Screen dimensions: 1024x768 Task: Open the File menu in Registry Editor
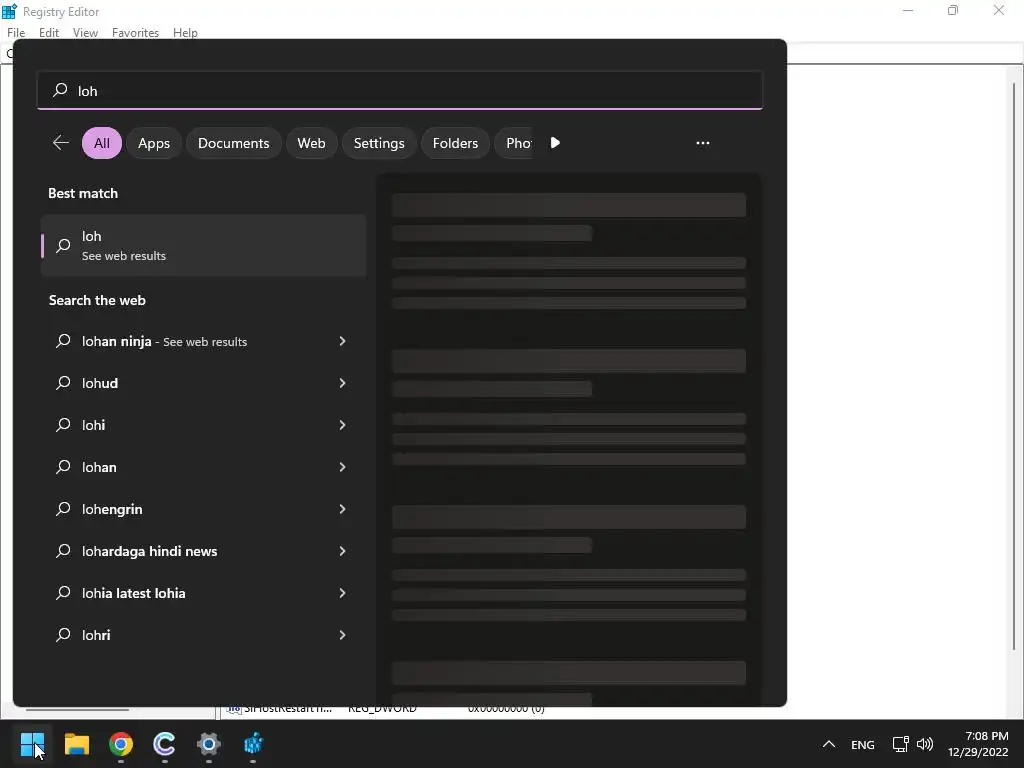(x=16, y=33)
